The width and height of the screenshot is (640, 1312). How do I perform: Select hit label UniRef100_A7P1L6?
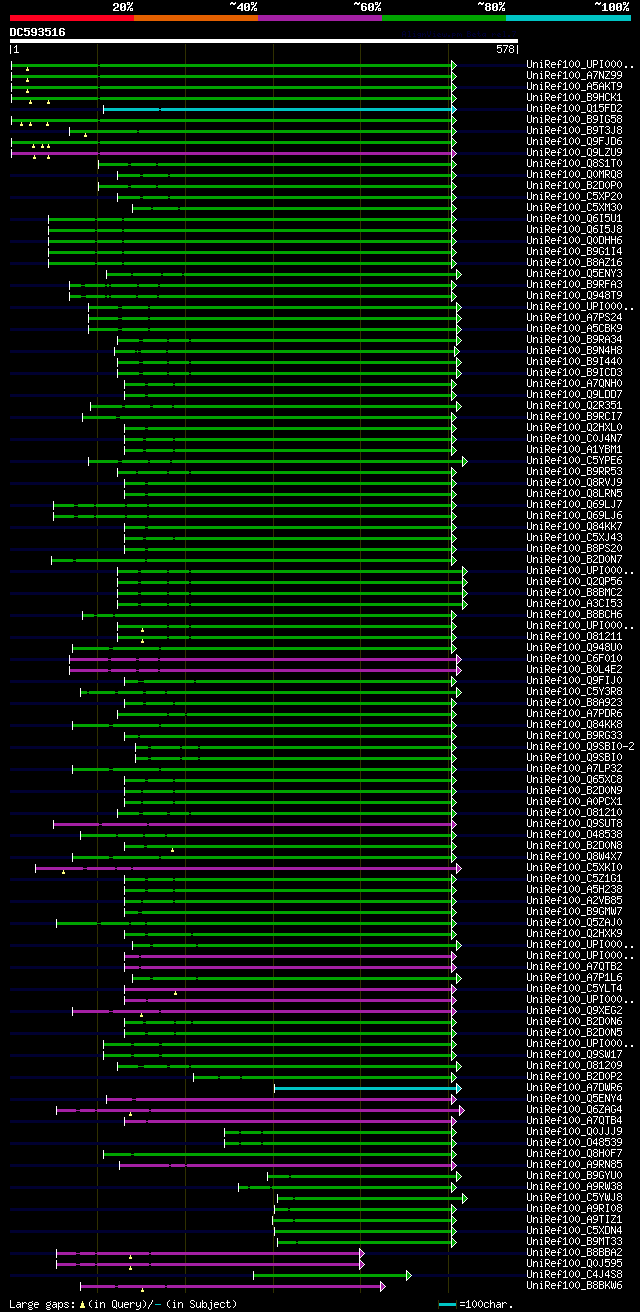click(574, 978)
